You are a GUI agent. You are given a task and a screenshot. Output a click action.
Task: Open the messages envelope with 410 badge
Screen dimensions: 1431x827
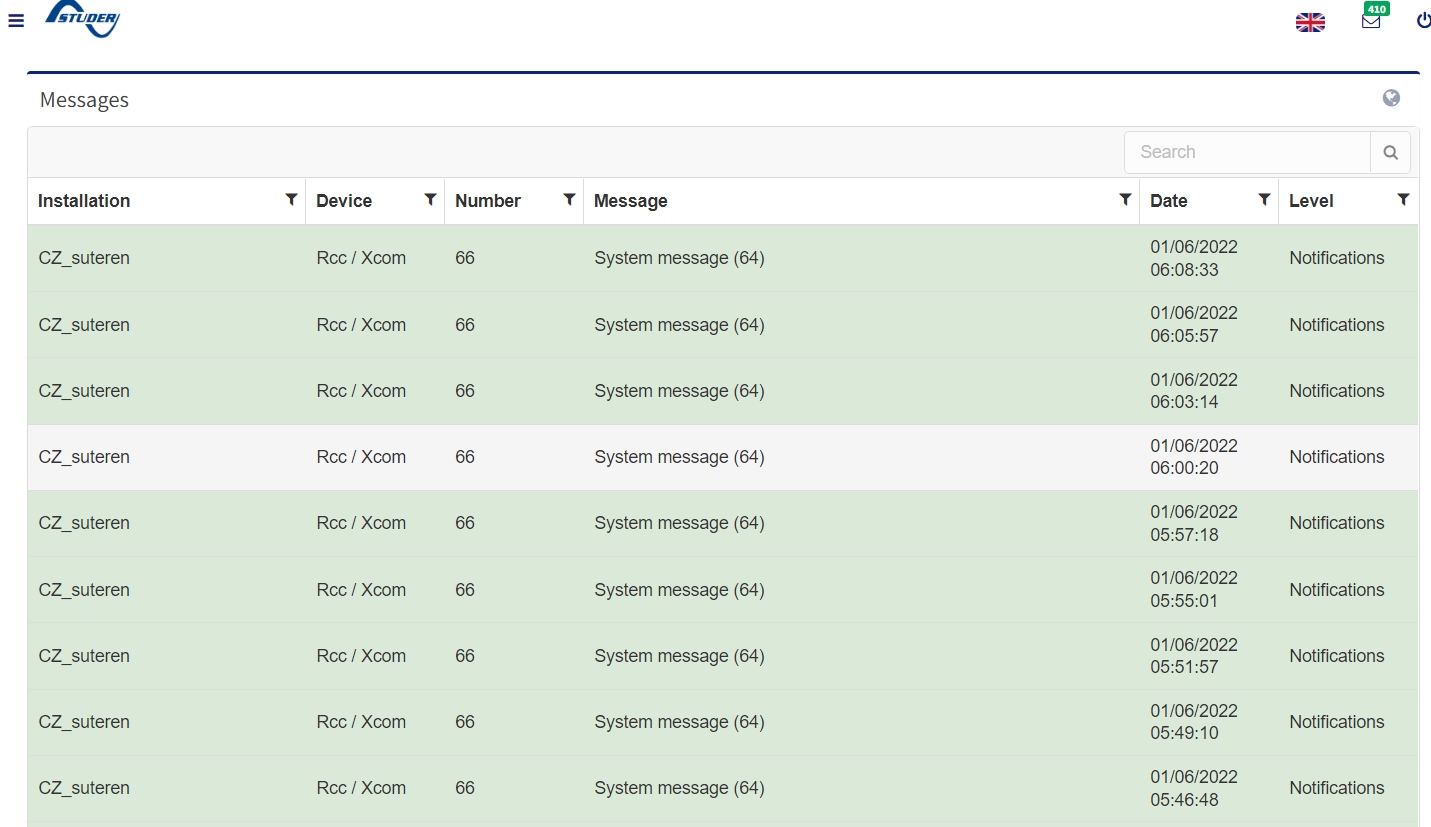tap(1371, 21)
